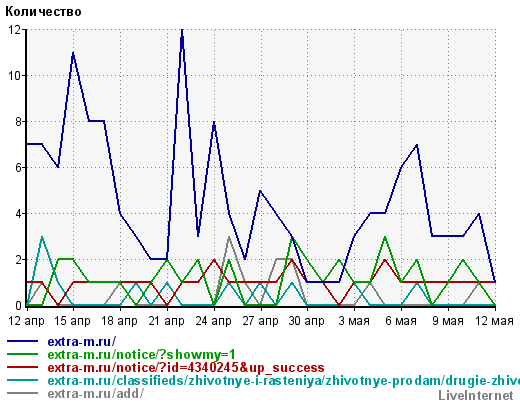Click the gray extra-m.ru/add/ legend label
The image size is (520, 405).
tap(96, 394)
